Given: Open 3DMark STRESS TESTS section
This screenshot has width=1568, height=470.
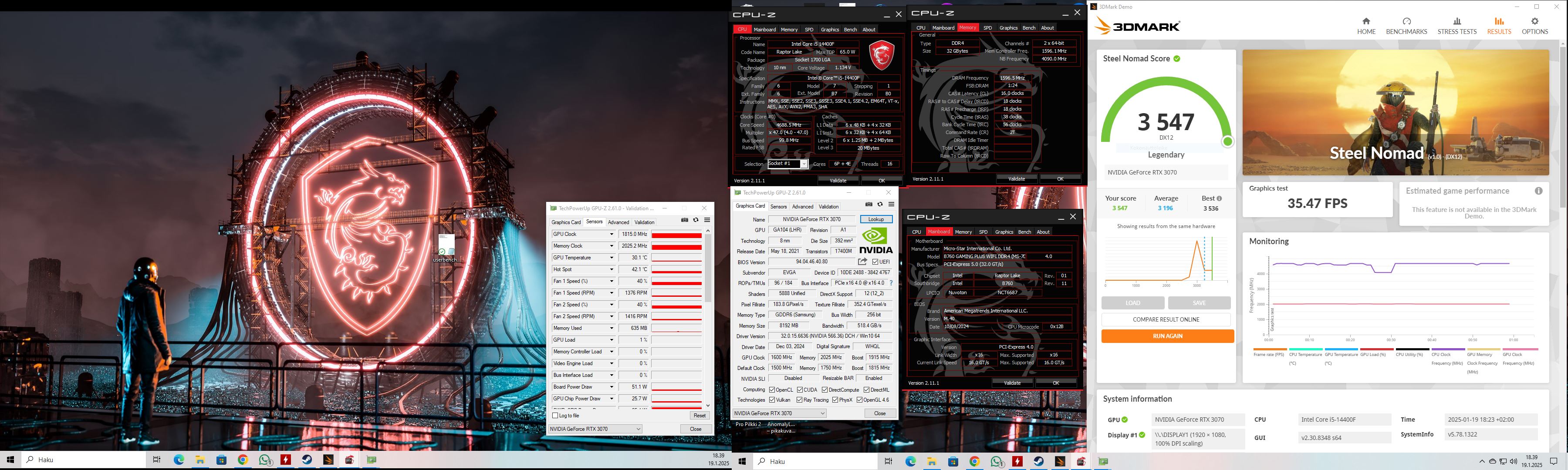Looking at the screenshot, I should click(x=1456, y=26).
